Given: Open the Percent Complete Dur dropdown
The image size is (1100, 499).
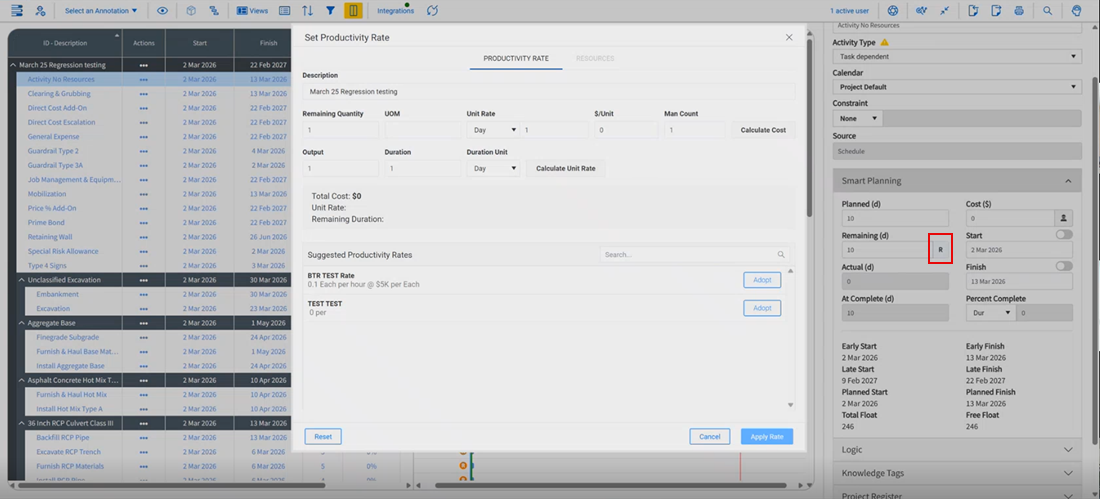Looking at the screenshot, I should [991, 313].
